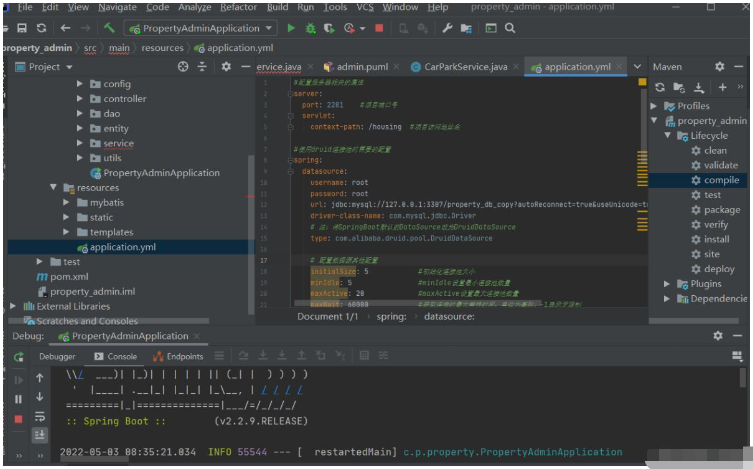Image resolution: width=753 pixels, height=469 pixels.
Task: Stop the debug session with the red square in the Debug panel
Action: coord(18,420)
